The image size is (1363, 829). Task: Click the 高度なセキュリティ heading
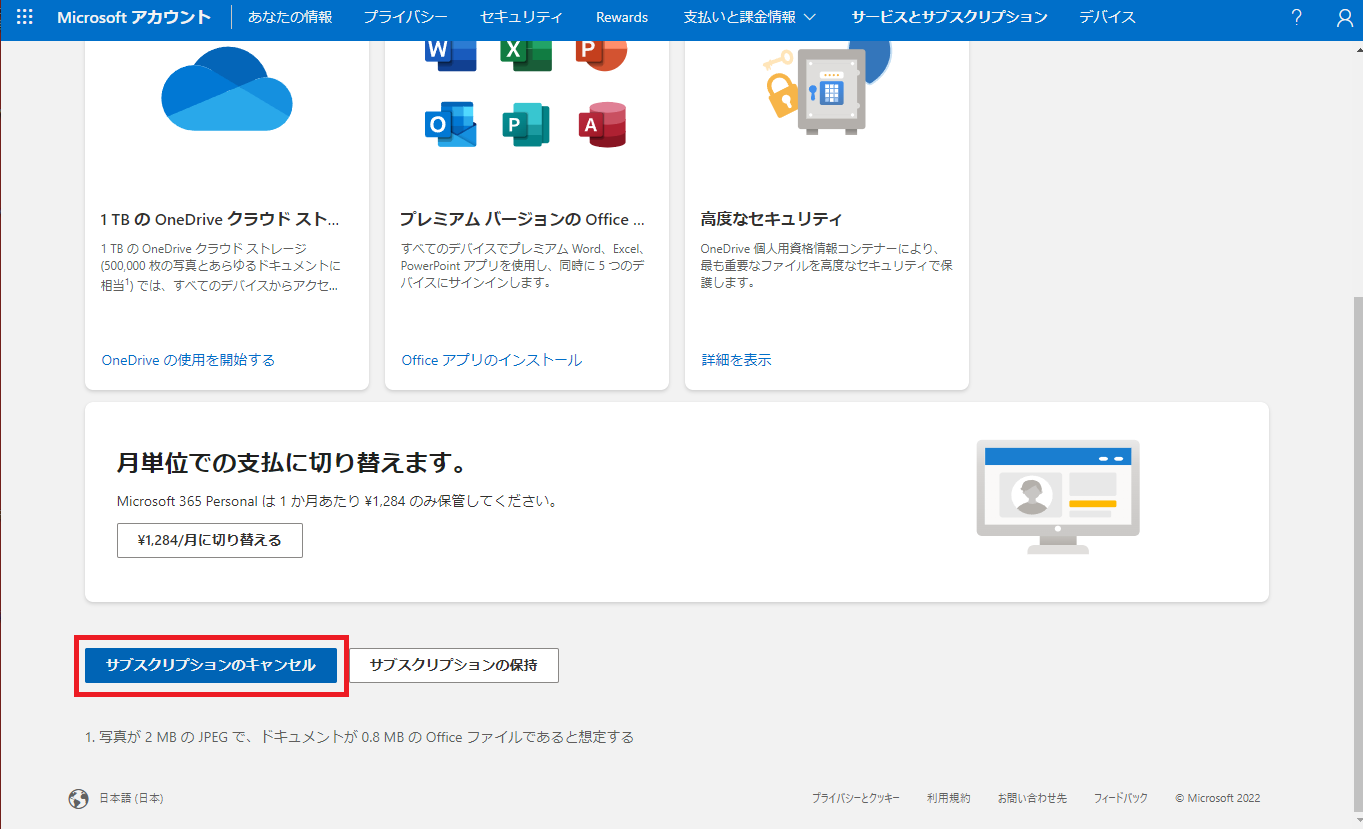[x=771, y=219]
